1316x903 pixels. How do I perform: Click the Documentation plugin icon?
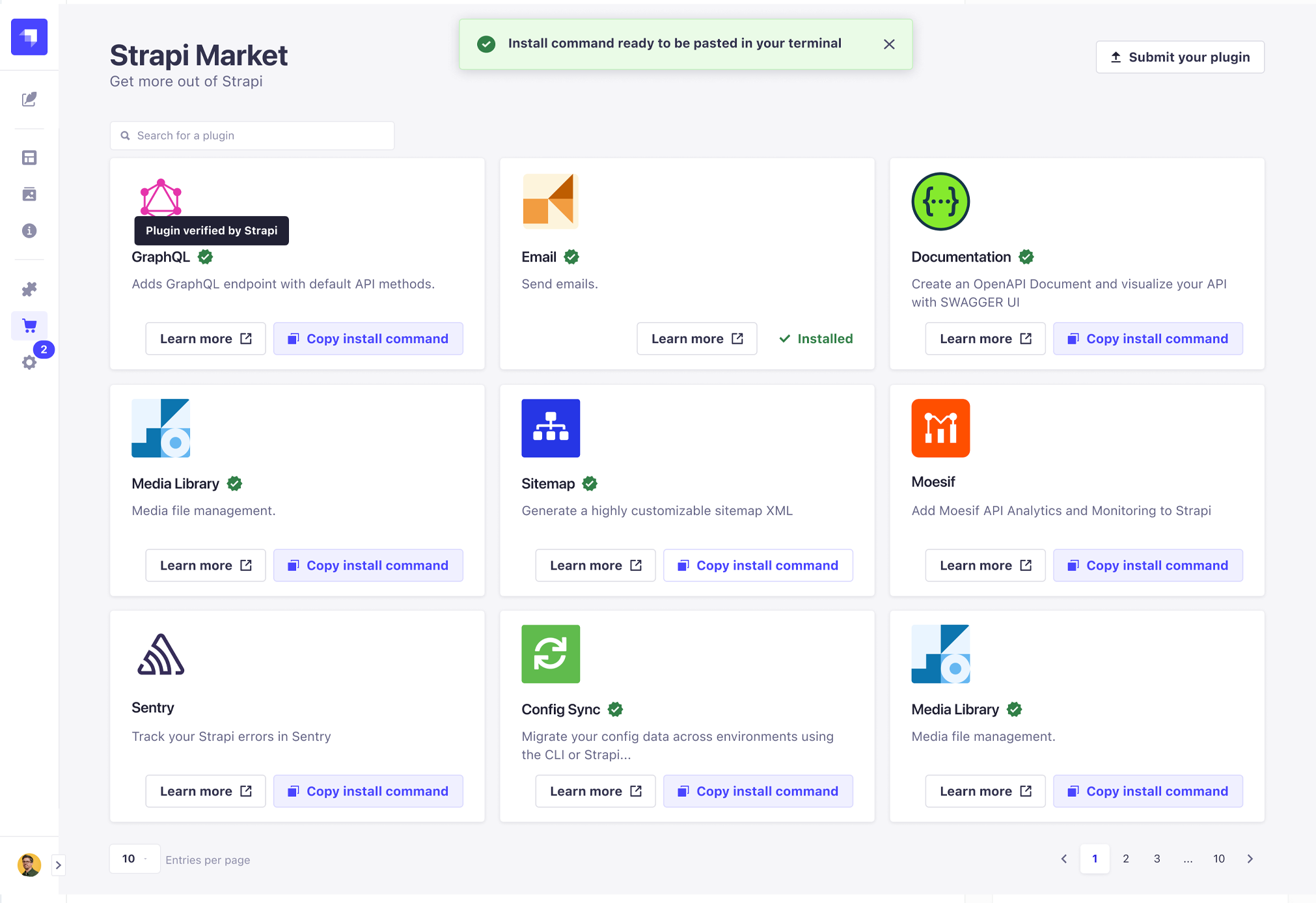(x=940, y=201)
